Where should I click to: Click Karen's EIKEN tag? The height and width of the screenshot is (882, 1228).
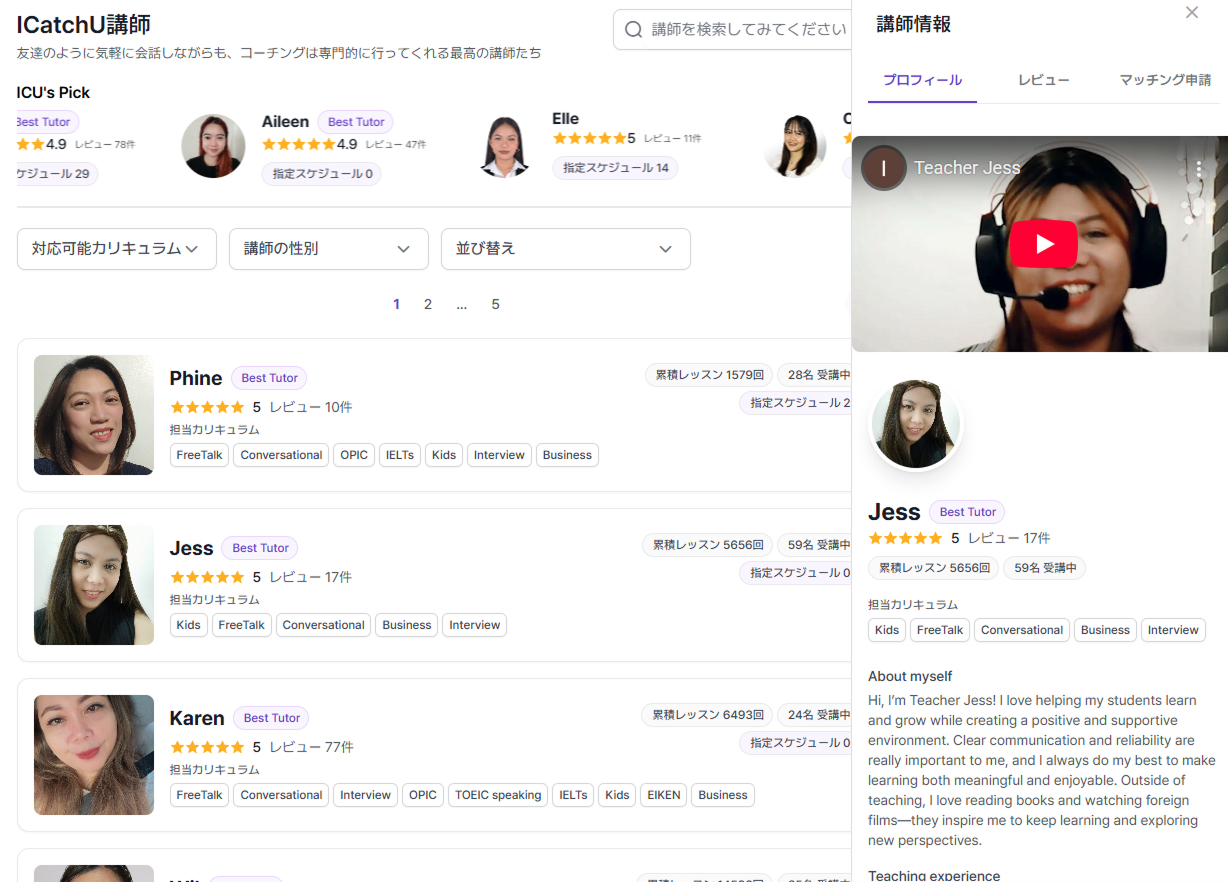664,795
